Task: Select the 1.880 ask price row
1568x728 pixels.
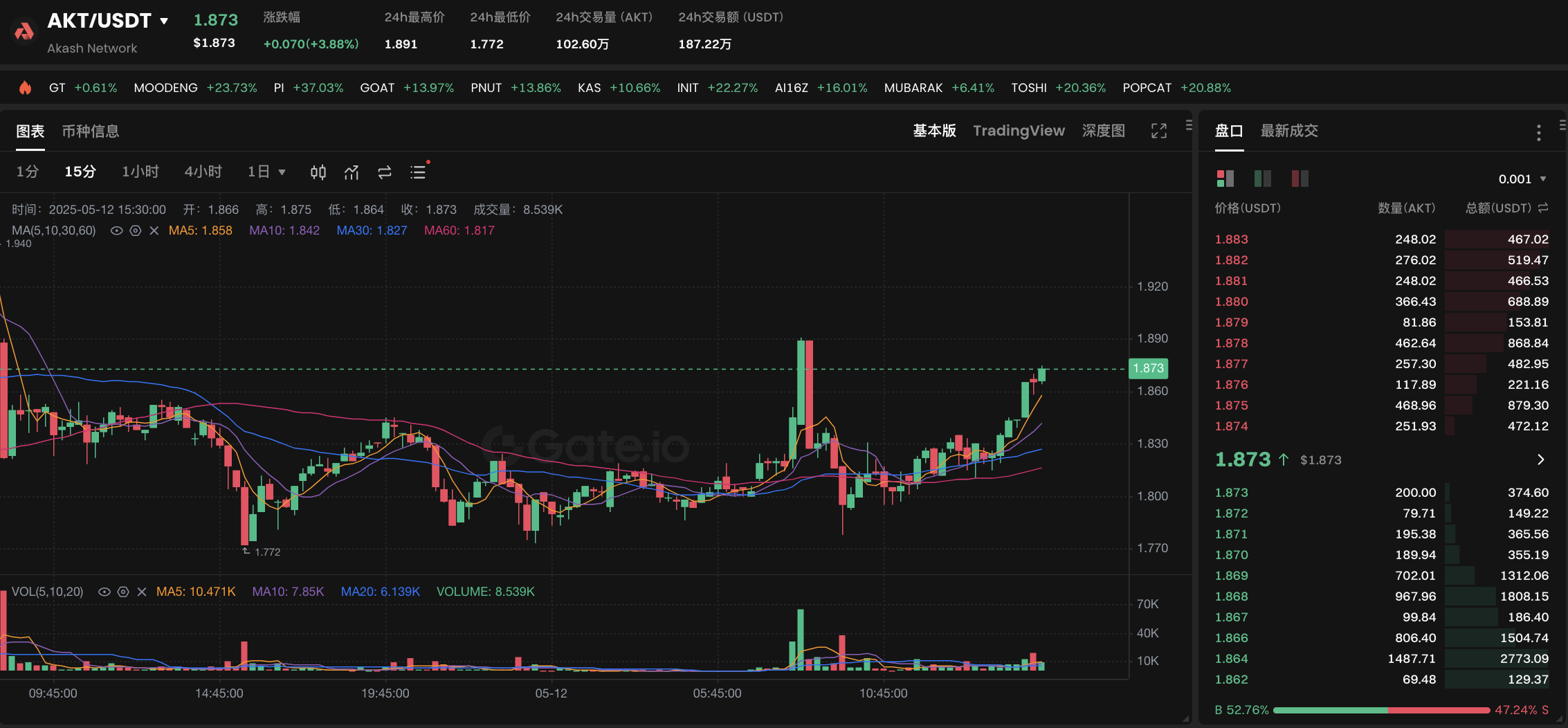Action: click(1382, 302)
